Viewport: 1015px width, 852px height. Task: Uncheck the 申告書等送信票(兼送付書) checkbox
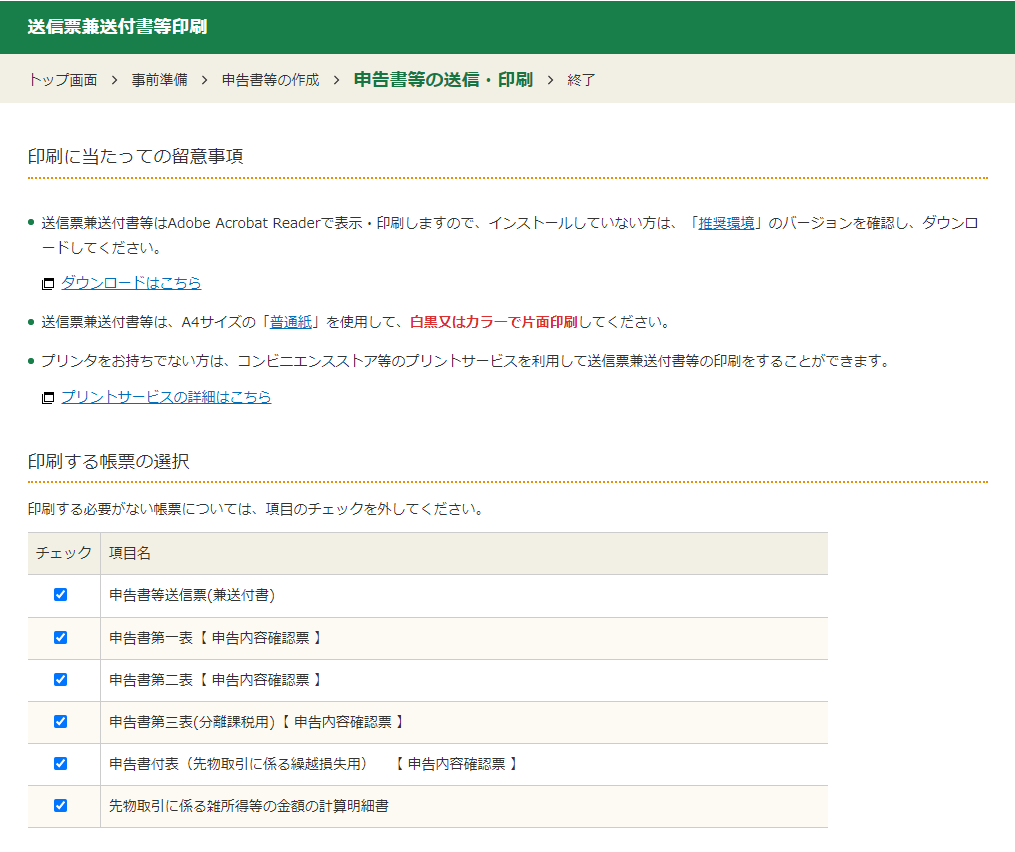pos(60,594)
